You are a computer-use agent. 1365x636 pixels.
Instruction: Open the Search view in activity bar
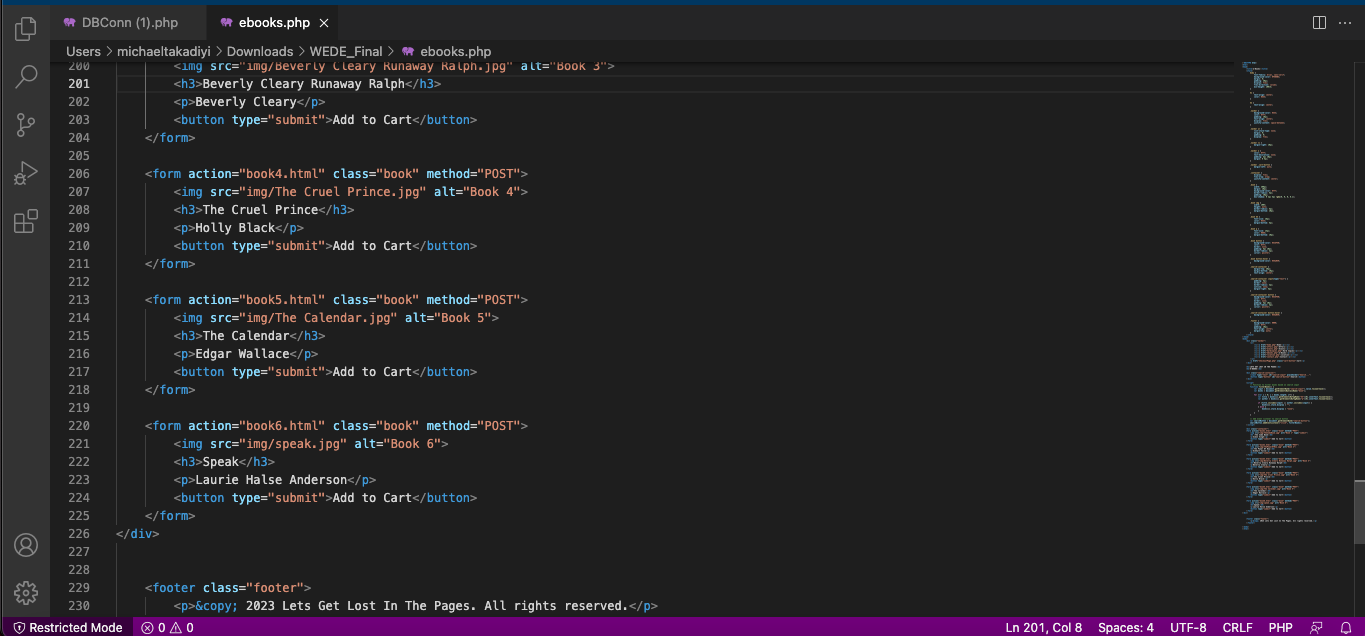26,77
